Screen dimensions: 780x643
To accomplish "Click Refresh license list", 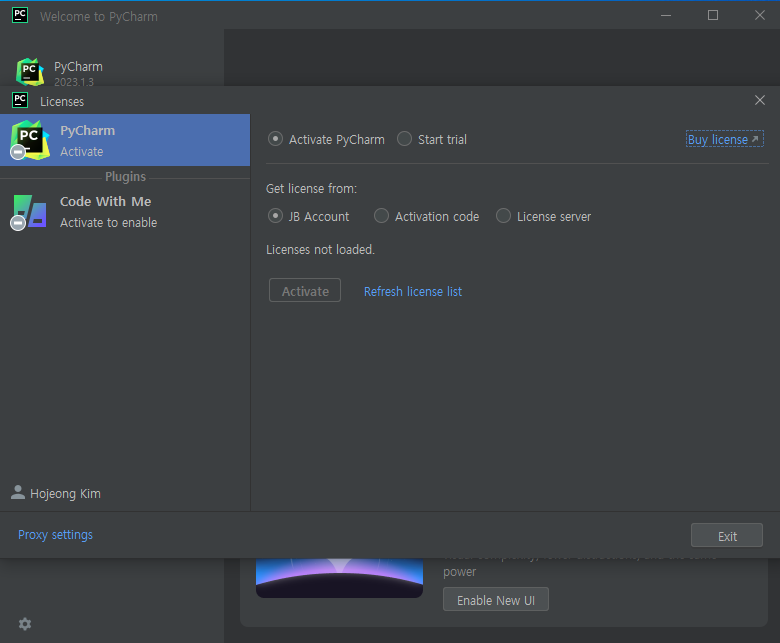I will coord(413,291).
